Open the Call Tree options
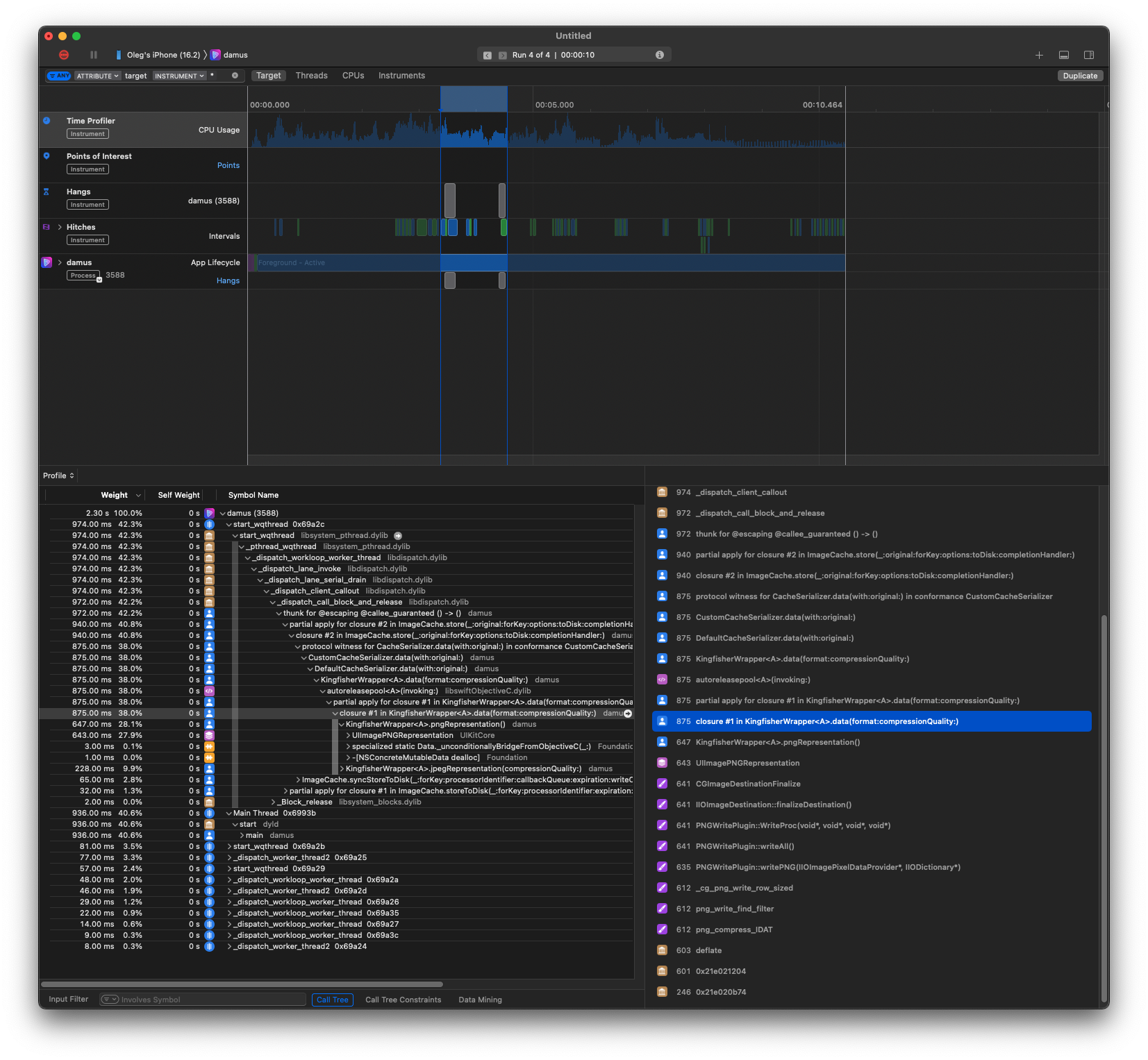Image resolution: width=1148 pixels, height=1060 pixels. click(x=332, y=1000)
